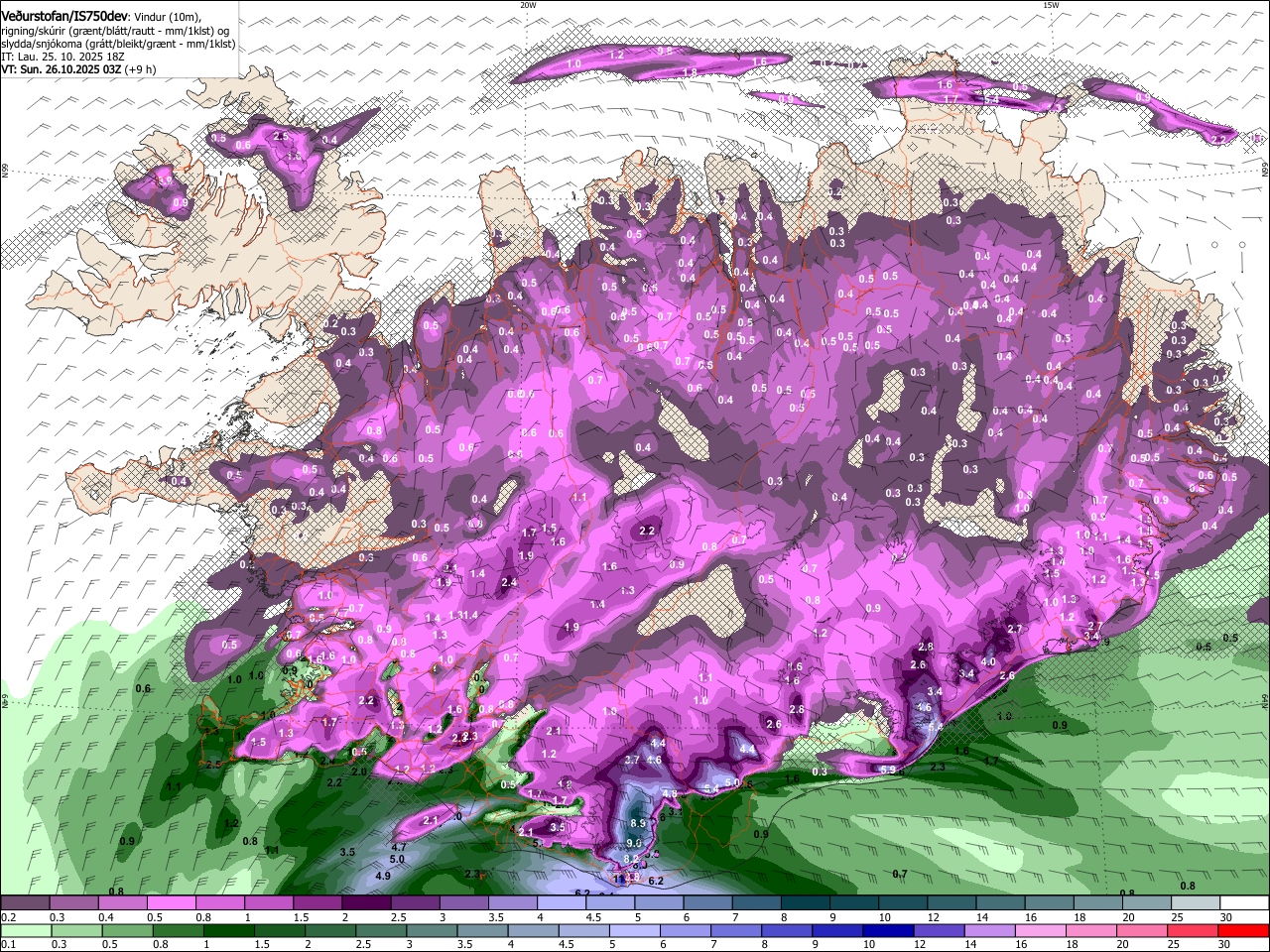1270x952 pixels.
Task: Click the slate blue 6–7 swatch, upper legend row
Action: click(707, 902)
